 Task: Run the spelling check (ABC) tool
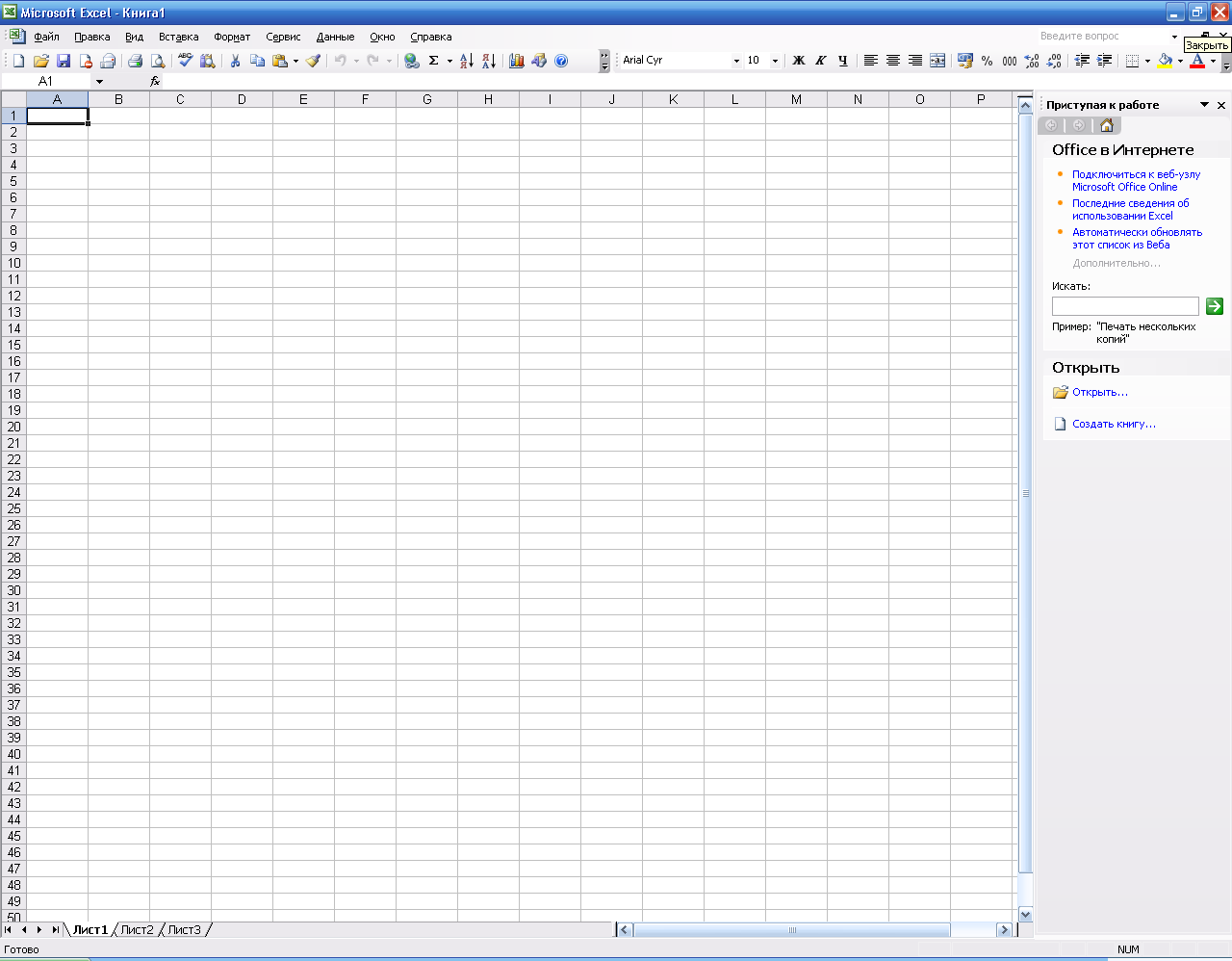coord(185,61)
